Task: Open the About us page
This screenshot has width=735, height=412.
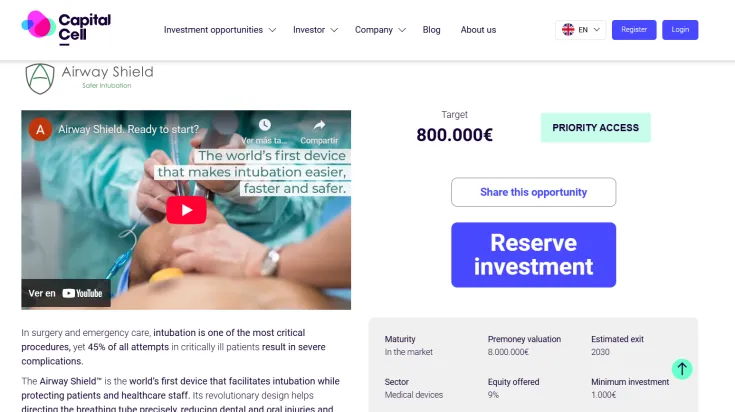Action: (x=478, y=30)
